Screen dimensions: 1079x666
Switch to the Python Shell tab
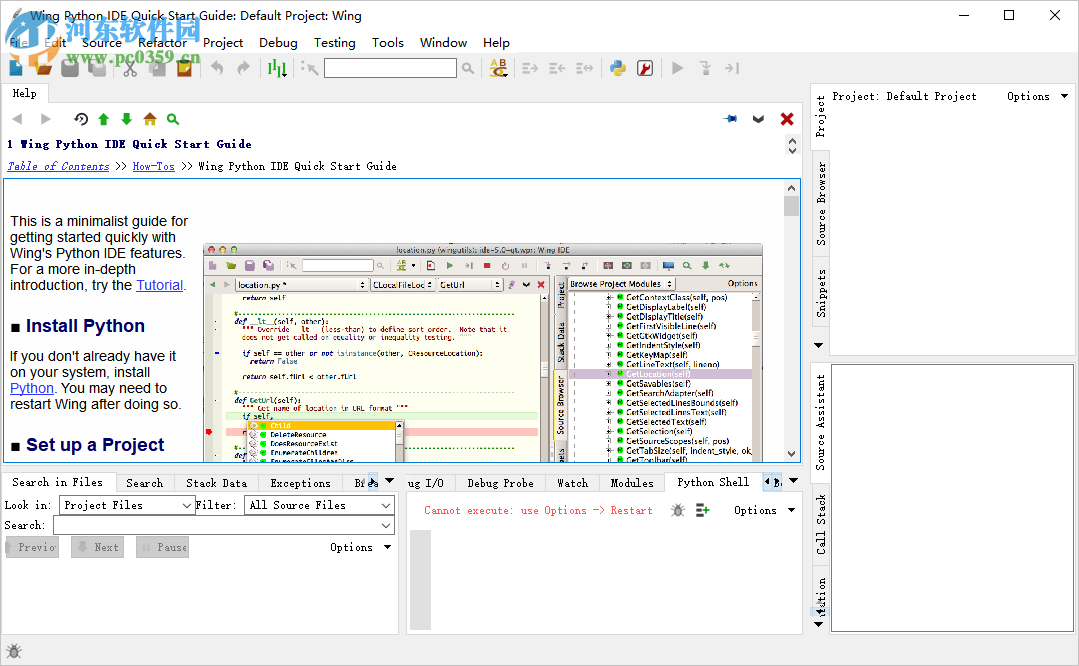[x=713, y=482]
